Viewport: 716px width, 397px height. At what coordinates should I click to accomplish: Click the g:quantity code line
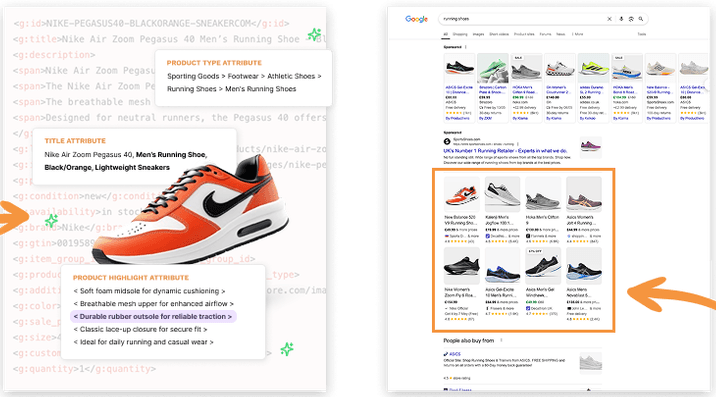tap(84, 369)
